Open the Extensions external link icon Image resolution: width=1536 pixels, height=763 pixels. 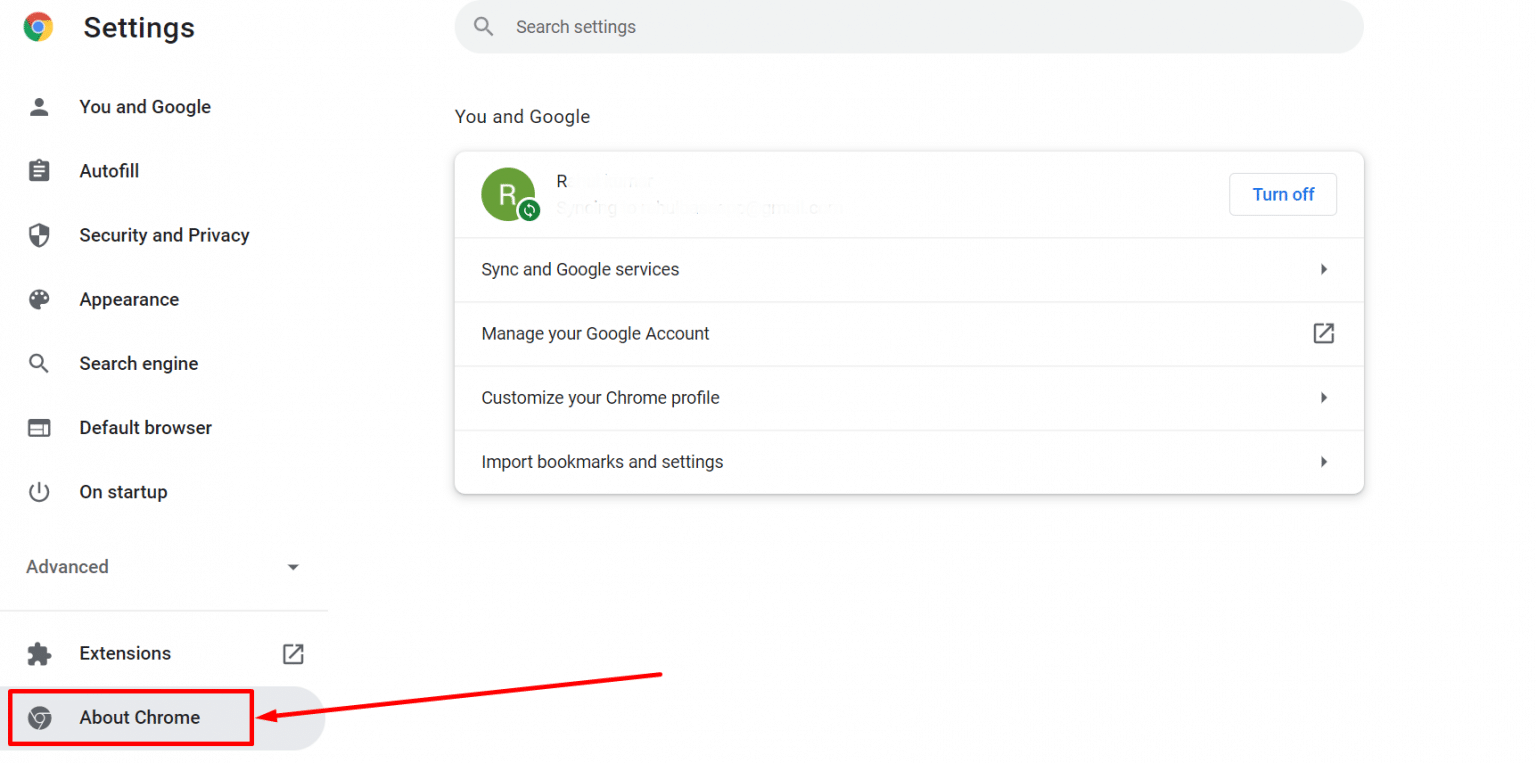[292, 653]
